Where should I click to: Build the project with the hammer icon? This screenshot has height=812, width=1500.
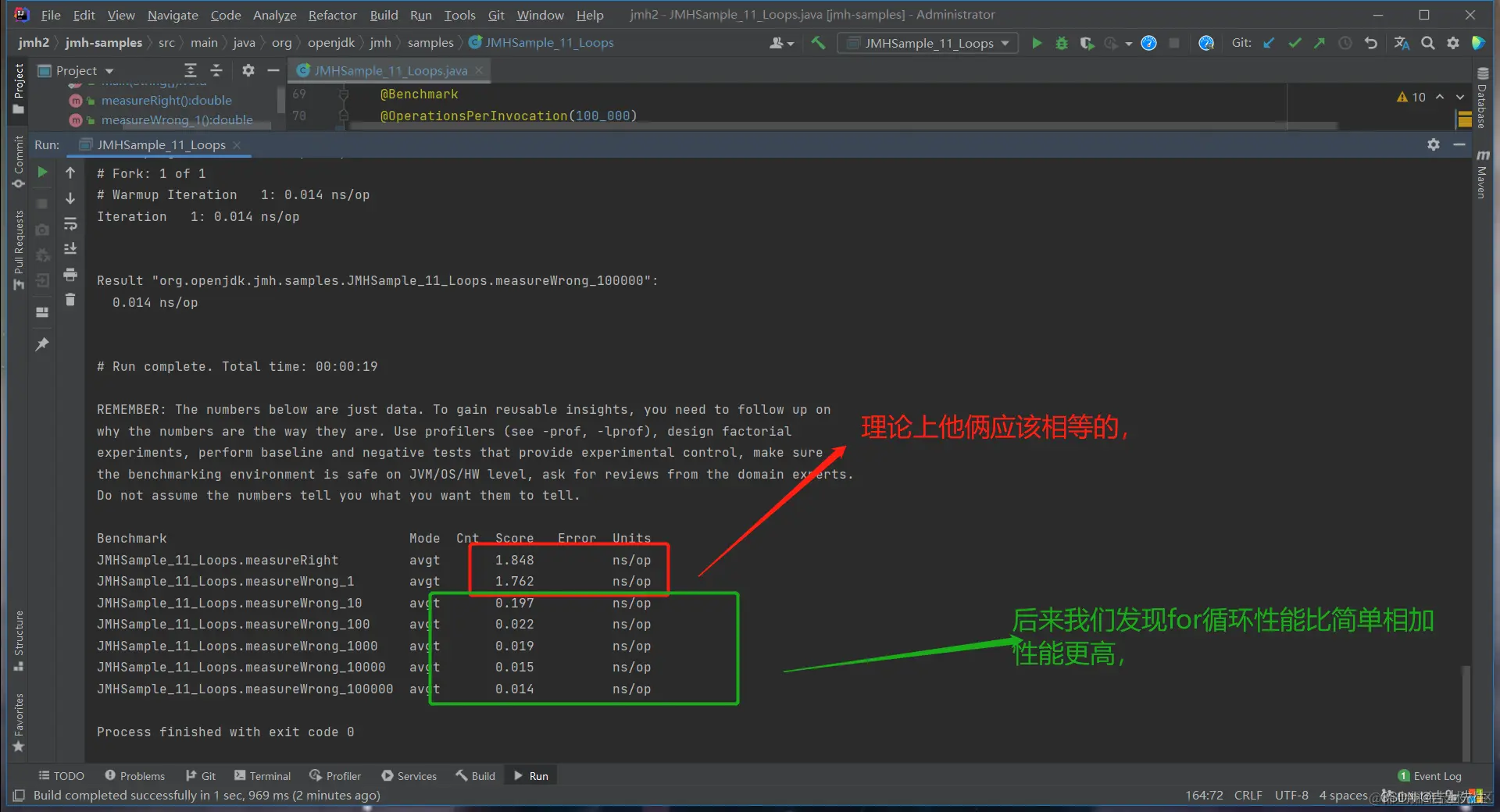[817, 43]
